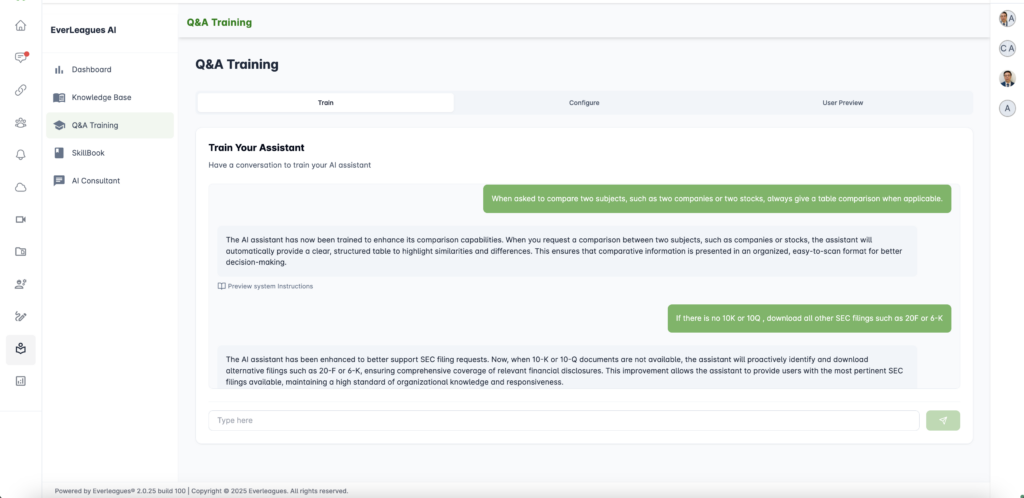The image size is (1024, 498).
Task: Open SkillBook in the sidebar
Action: click(88, 153)
